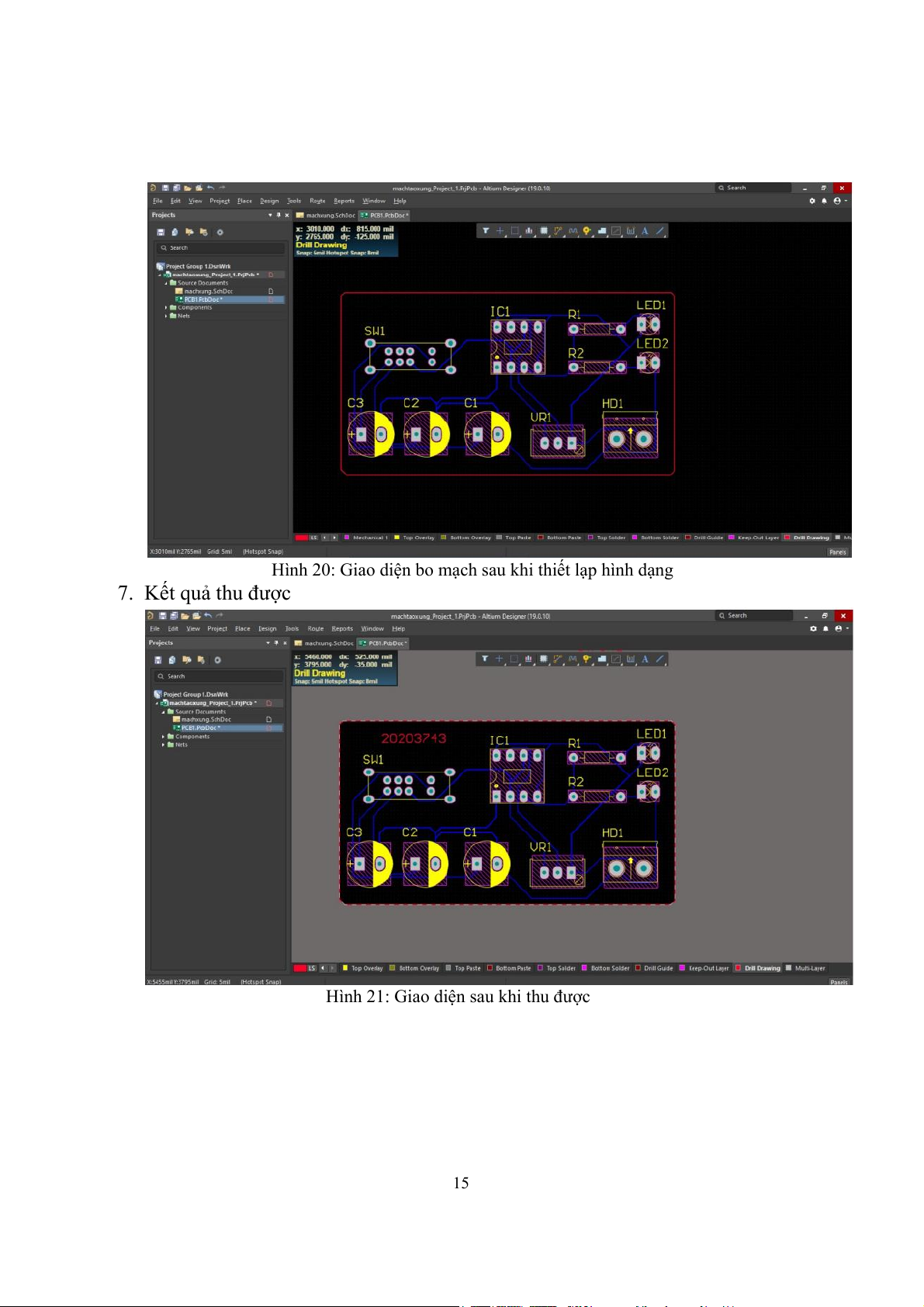The height and width of the screenshot is (1307, 924).
Task: Click the notifications bell icon in upper window
Action: 824,201
